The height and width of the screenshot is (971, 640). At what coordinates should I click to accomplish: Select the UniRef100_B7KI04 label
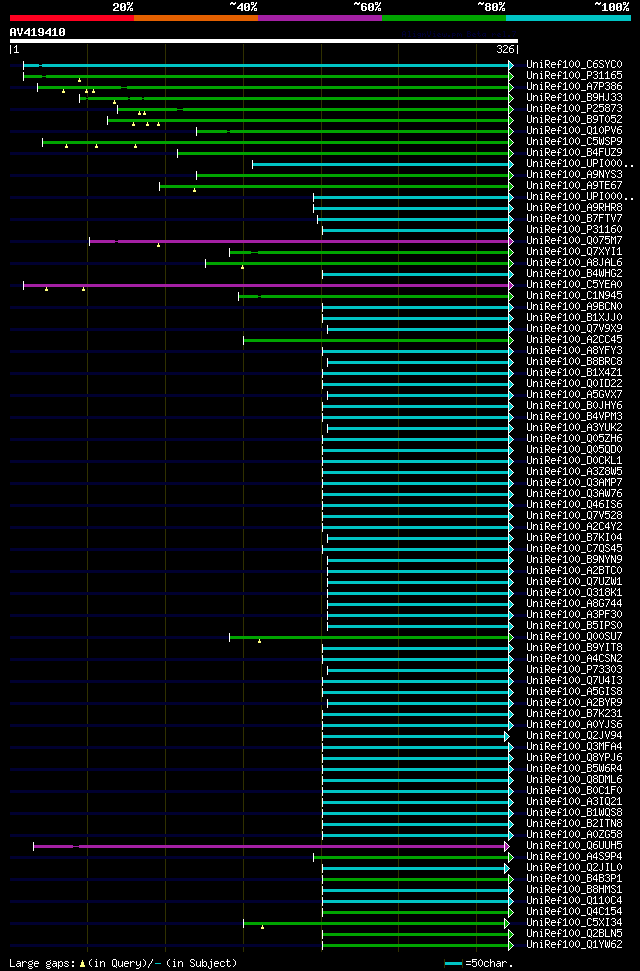click(x=574, y=538)
